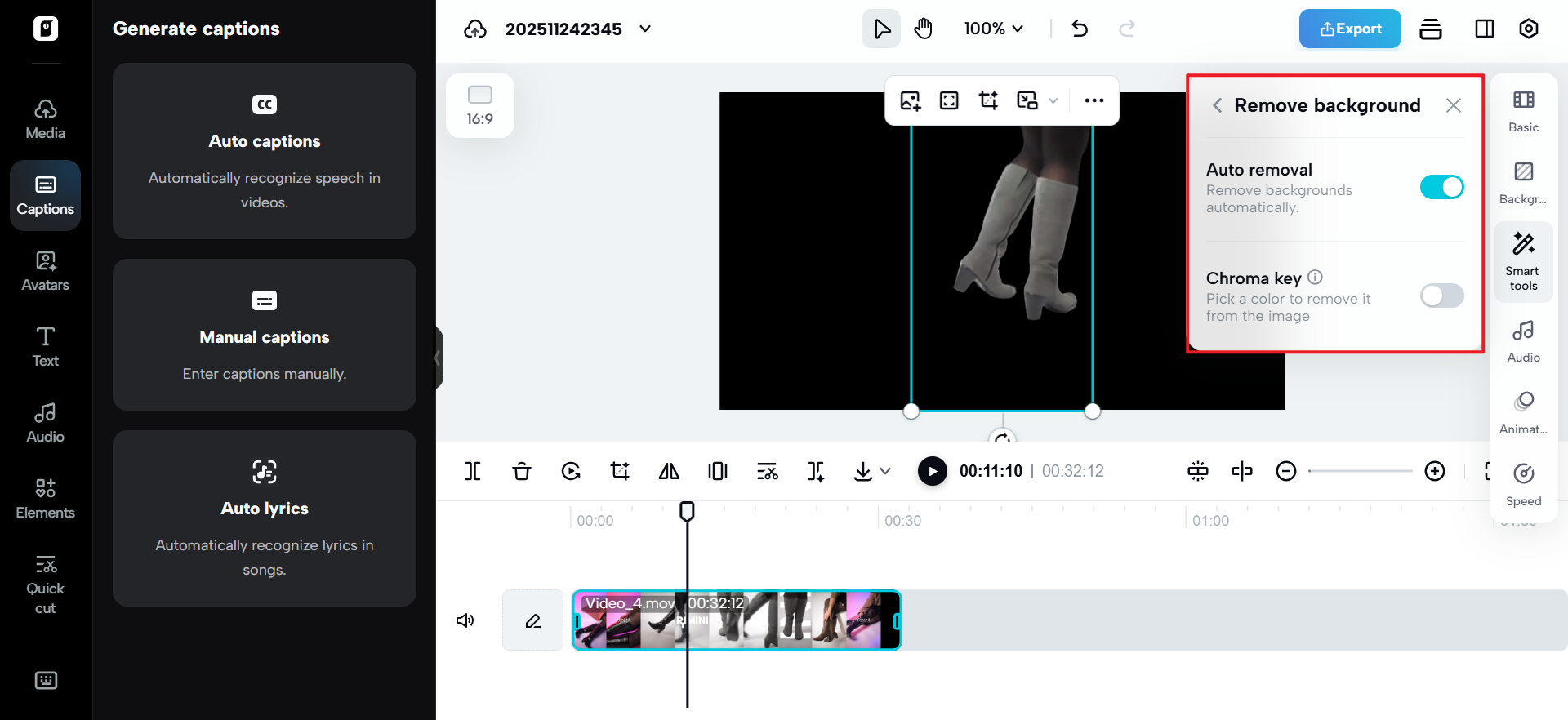Redo the last action
Image resolution: width=1568 pixels, height=720 pixels.
click(x=1127, y=29)
